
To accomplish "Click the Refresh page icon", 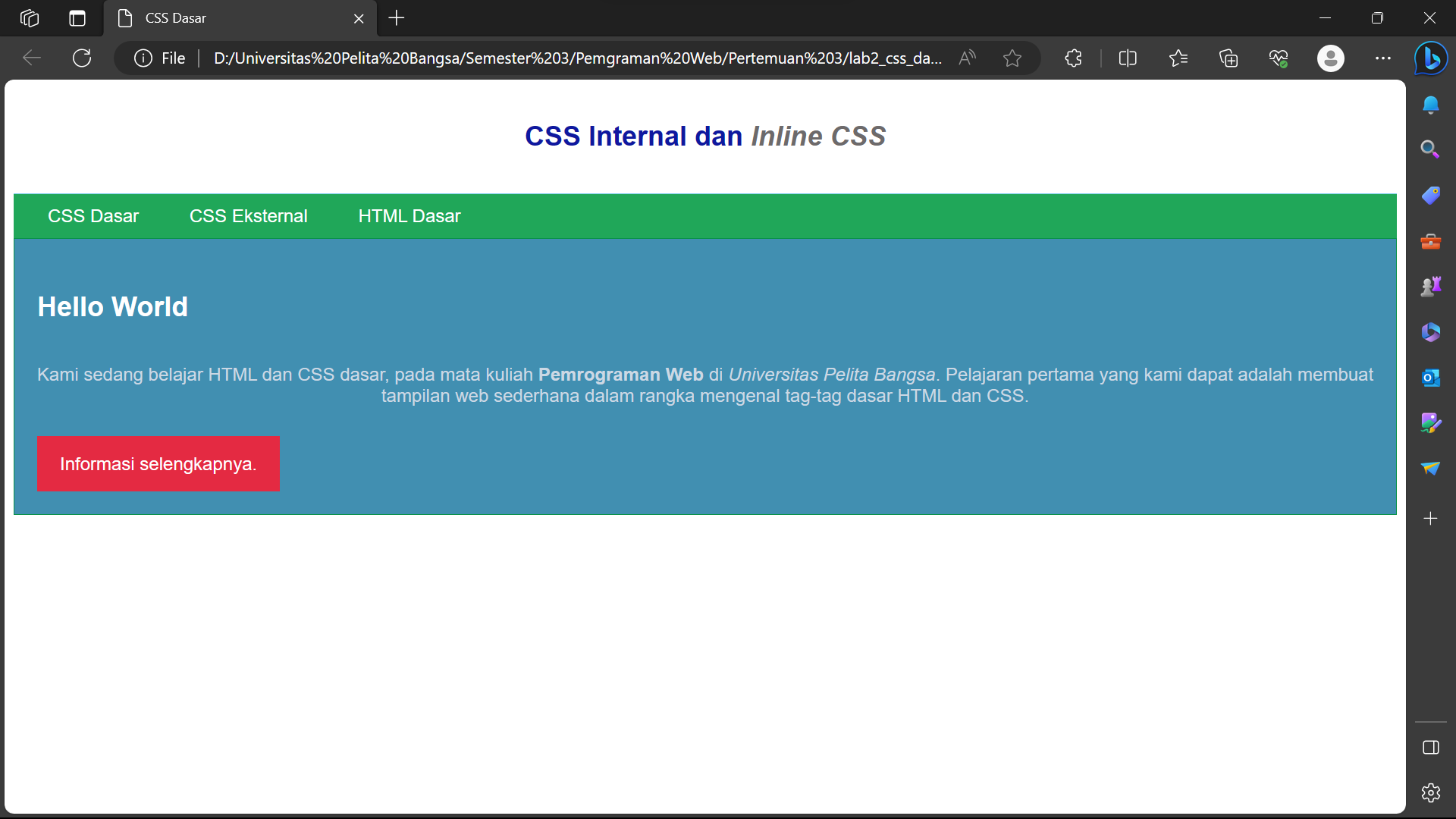I will coord(82,58).
